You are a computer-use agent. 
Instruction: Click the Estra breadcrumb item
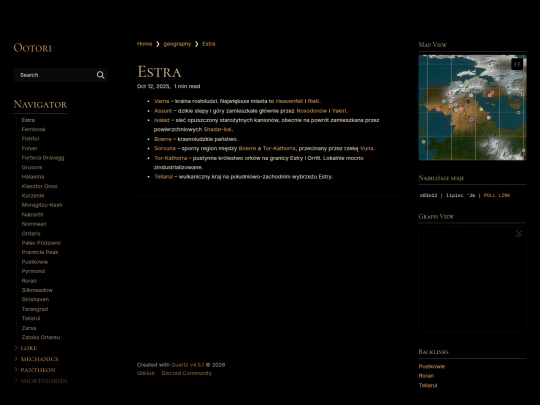[x=208, y=44]
